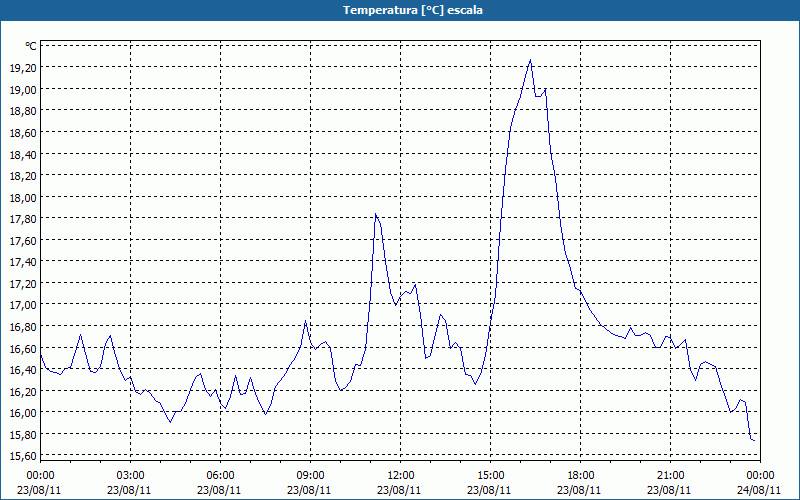Click the "Temperatura [°C] escala" title bar text

pyautogui.click(x=413, y=10)
